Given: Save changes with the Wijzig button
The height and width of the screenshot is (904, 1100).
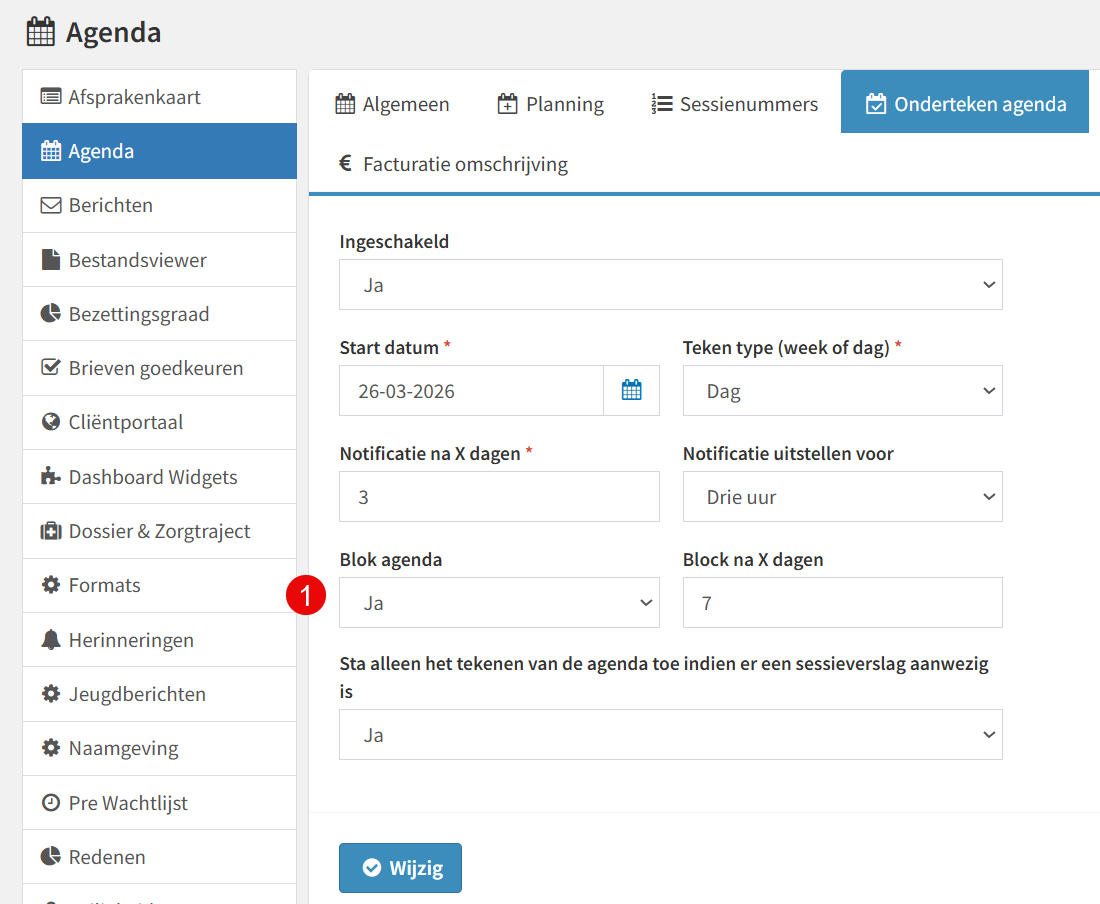Looking at the screenshot, I should [x=401, y=868].
